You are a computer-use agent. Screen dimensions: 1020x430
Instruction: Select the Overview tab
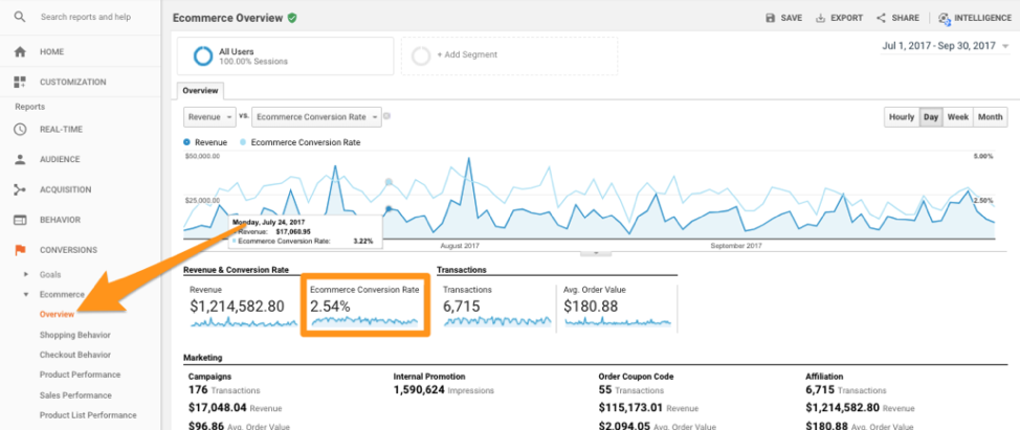coord(200,90)
